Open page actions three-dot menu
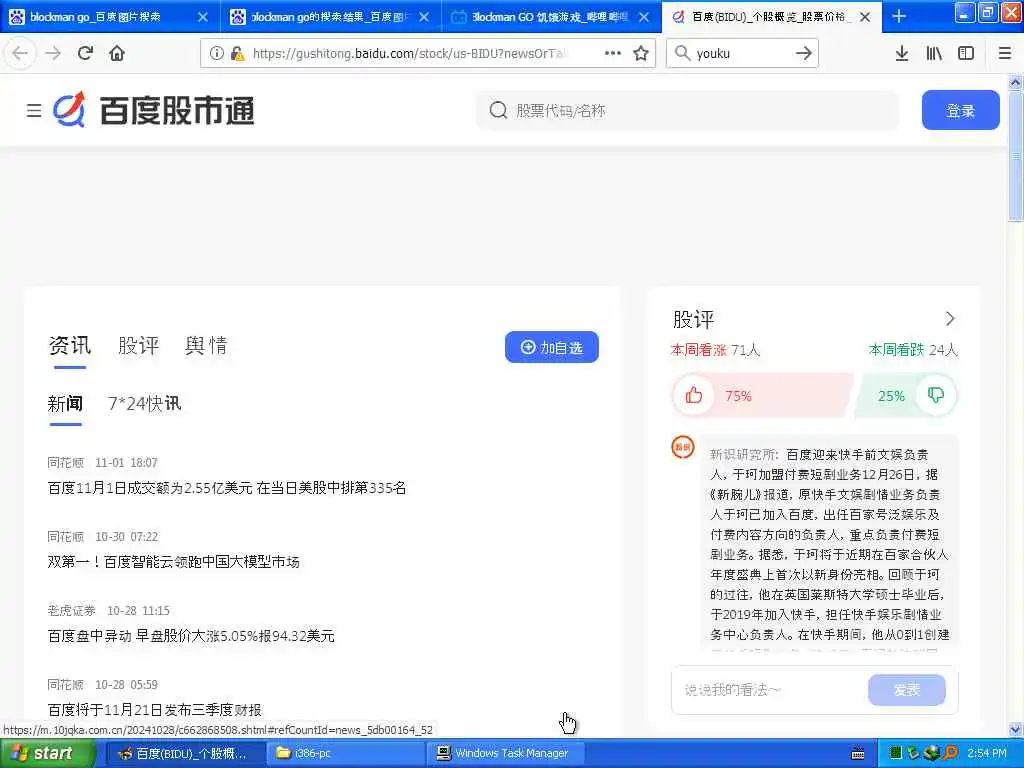This screenshot has width=1024, height=768. pos(613,53)
